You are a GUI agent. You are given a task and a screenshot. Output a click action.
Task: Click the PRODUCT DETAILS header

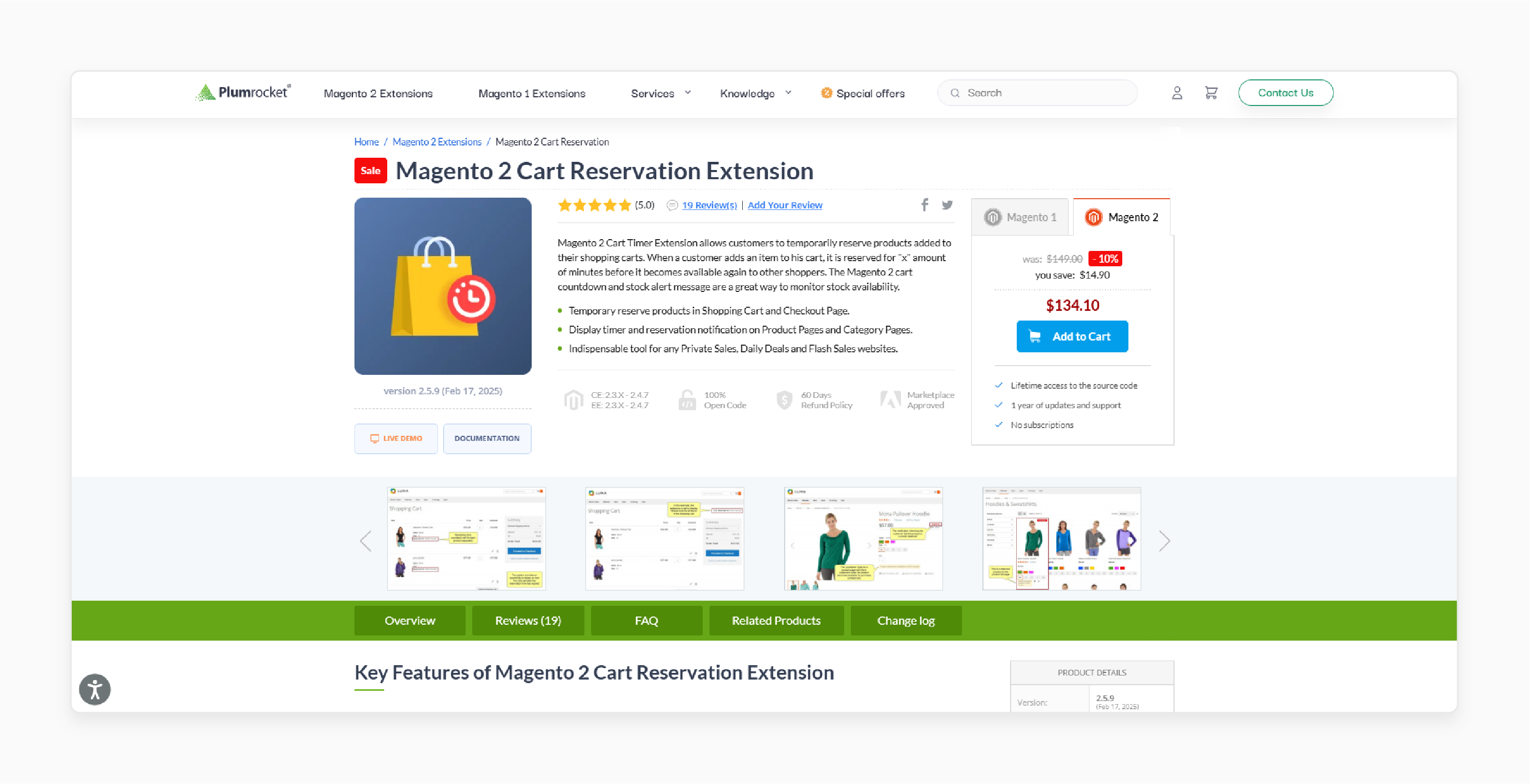(x=1092, y=673)
